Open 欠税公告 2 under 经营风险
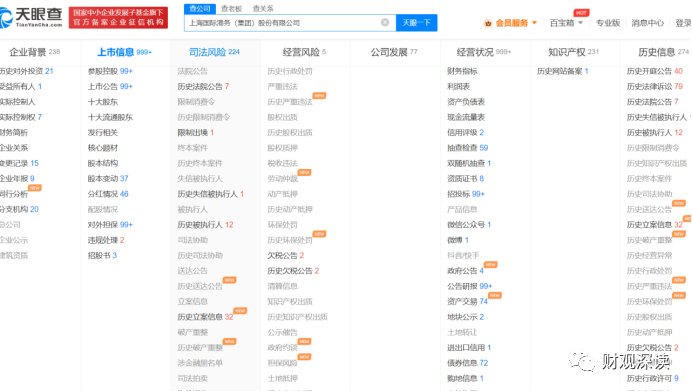692x392 pixels. pyautogui.click(x=286, y=256)
